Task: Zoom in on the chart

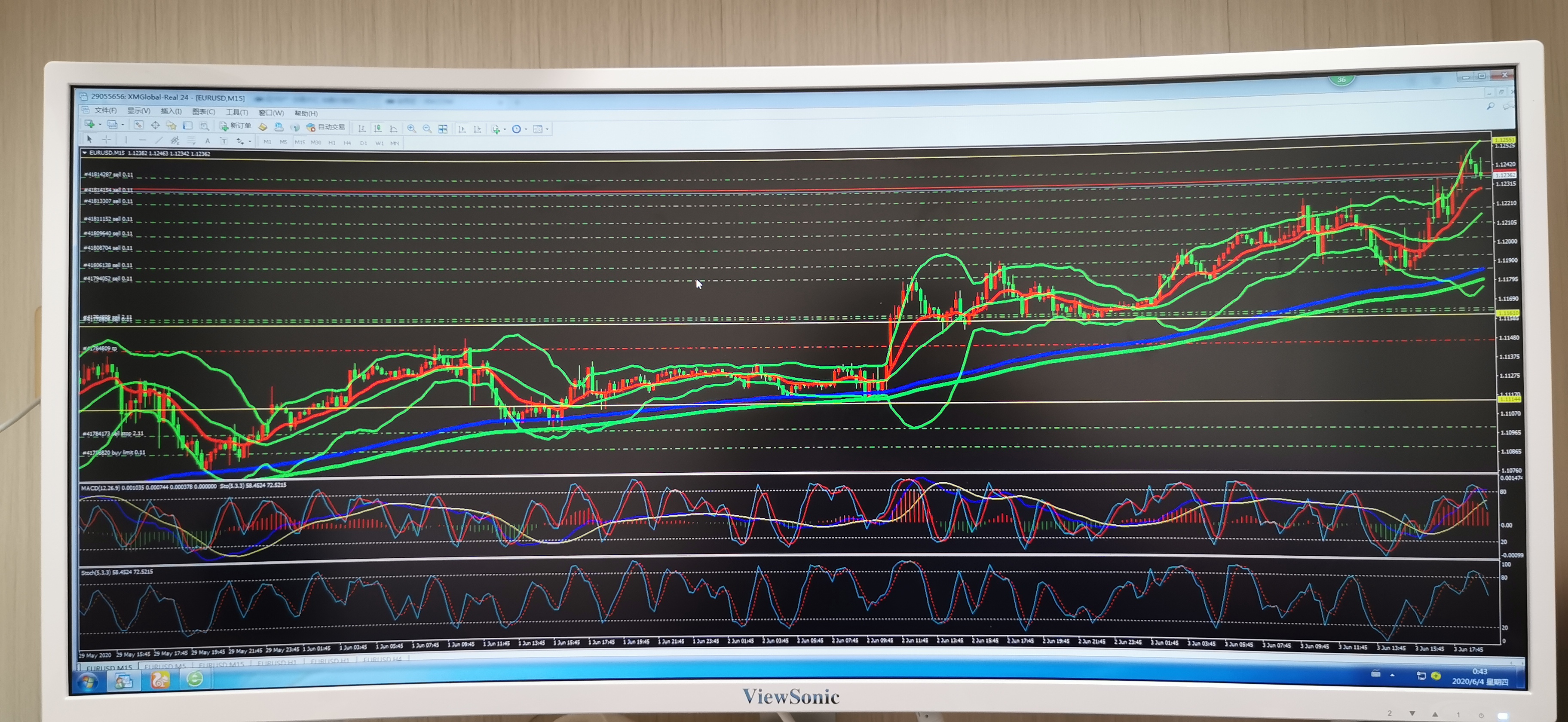Action: point(412,128)
